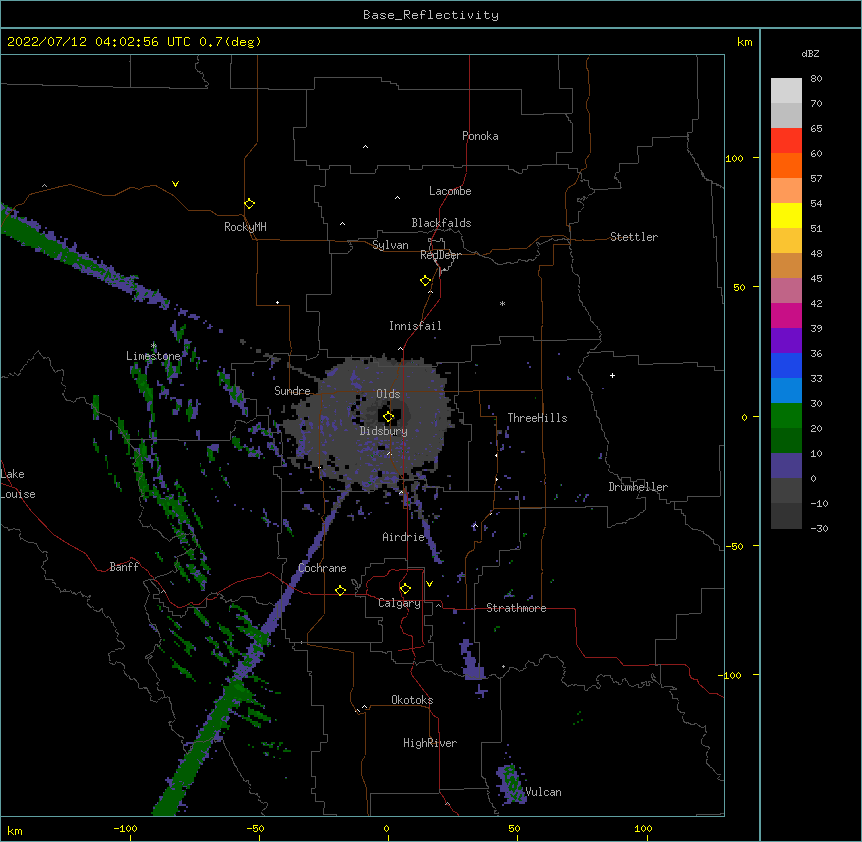Pick the blue 36-33 dBZ legend swatch
Image resolution: width=862 pixels, height=842 pixels.
pyautogui.click(x=786, y=365)
